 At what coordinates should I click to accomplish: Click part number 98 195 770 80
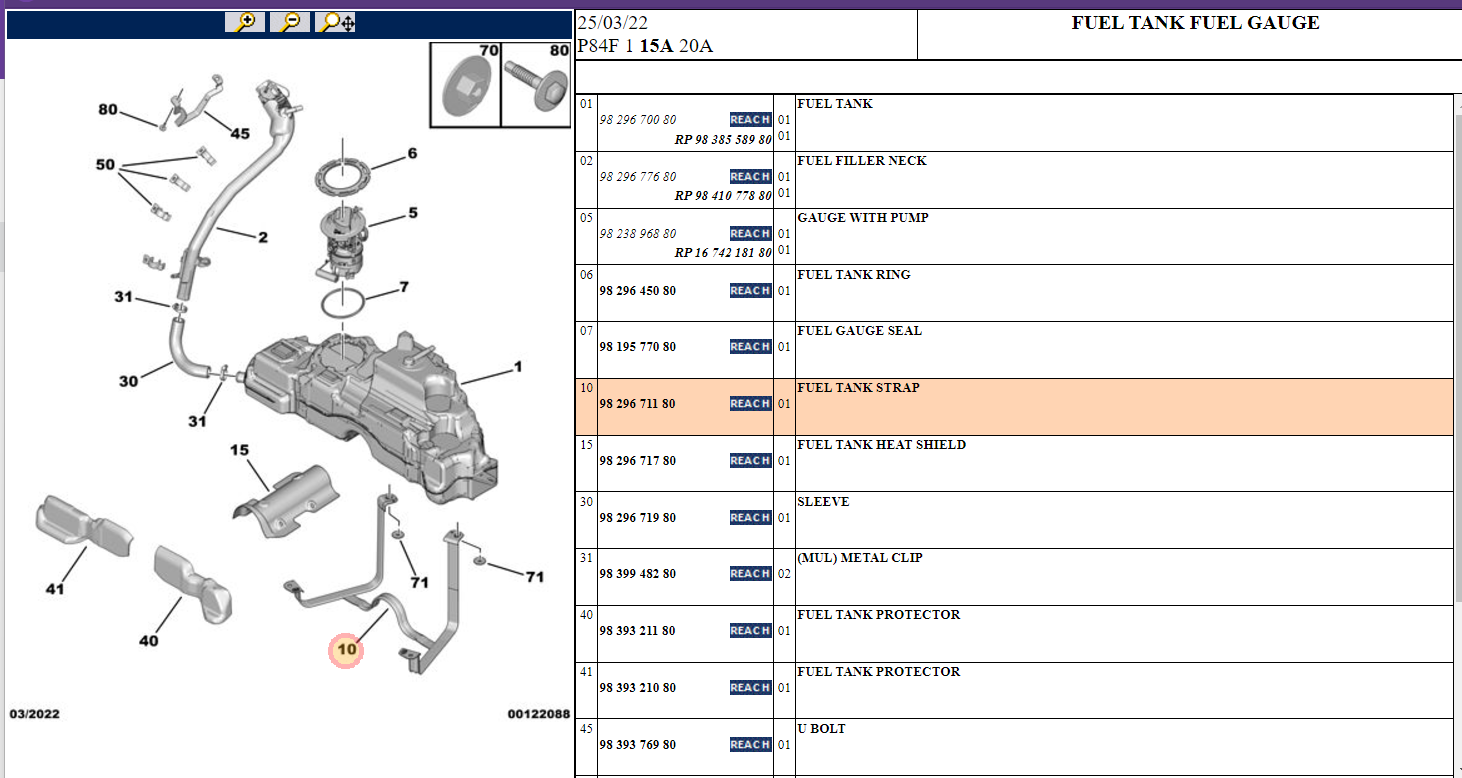coord(638,347)
